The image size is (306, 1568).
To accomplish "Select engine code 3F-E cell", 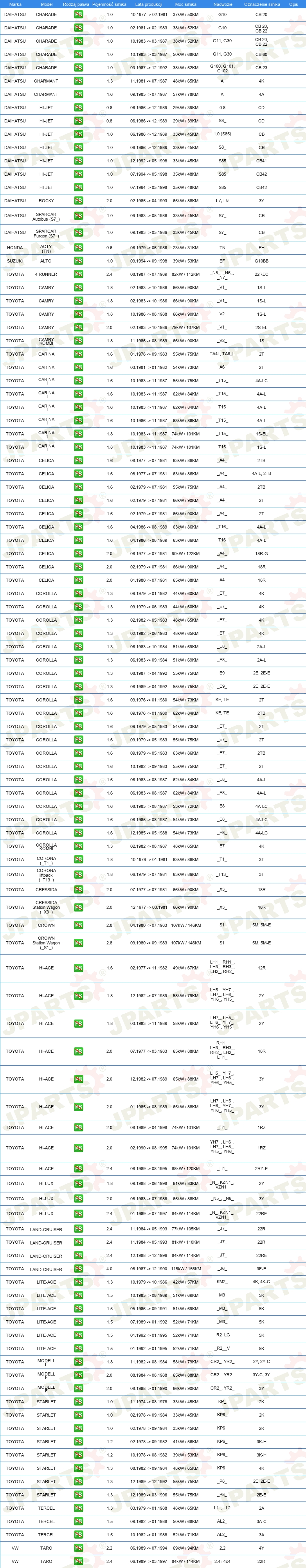I will (x=262, y=1269).
